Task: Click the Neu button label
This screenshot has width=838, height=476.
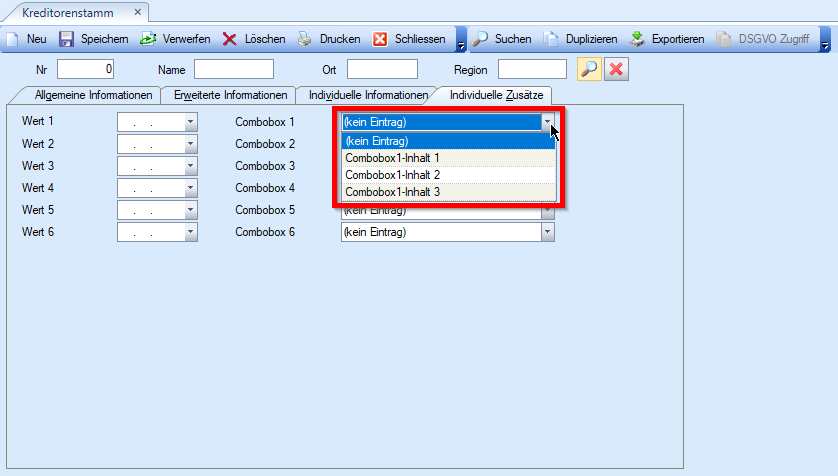Action: [x=36, y=39]
